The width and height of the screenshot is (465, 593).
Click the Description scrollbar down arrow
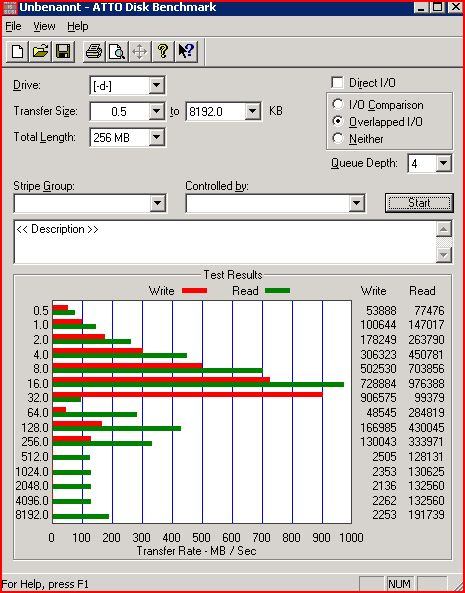(444, 255)
